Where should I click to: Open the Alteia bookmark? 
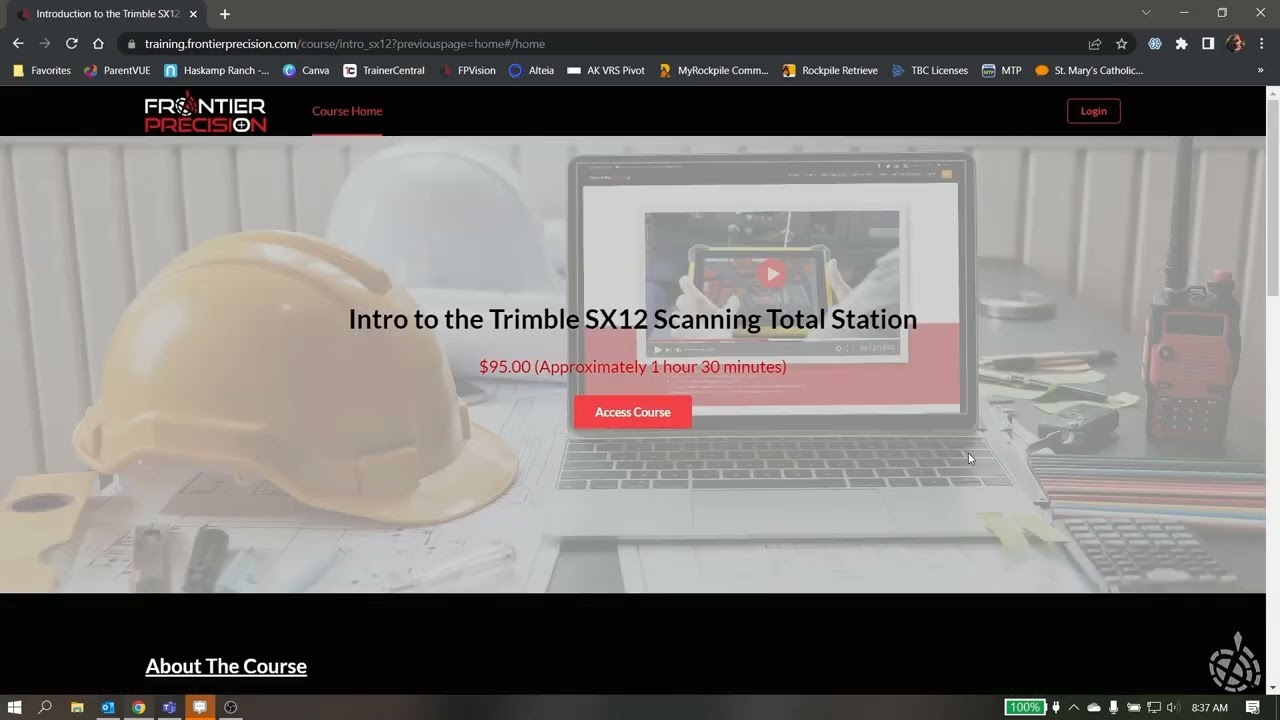click(x=531, y=71)
